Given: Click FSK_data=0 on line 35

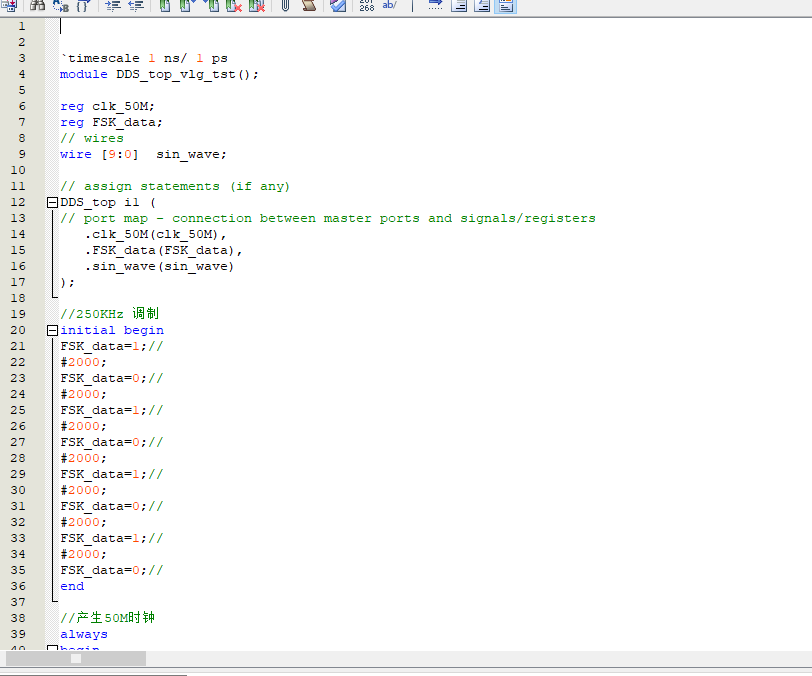Looking at the screenshot, I should 100,571.
